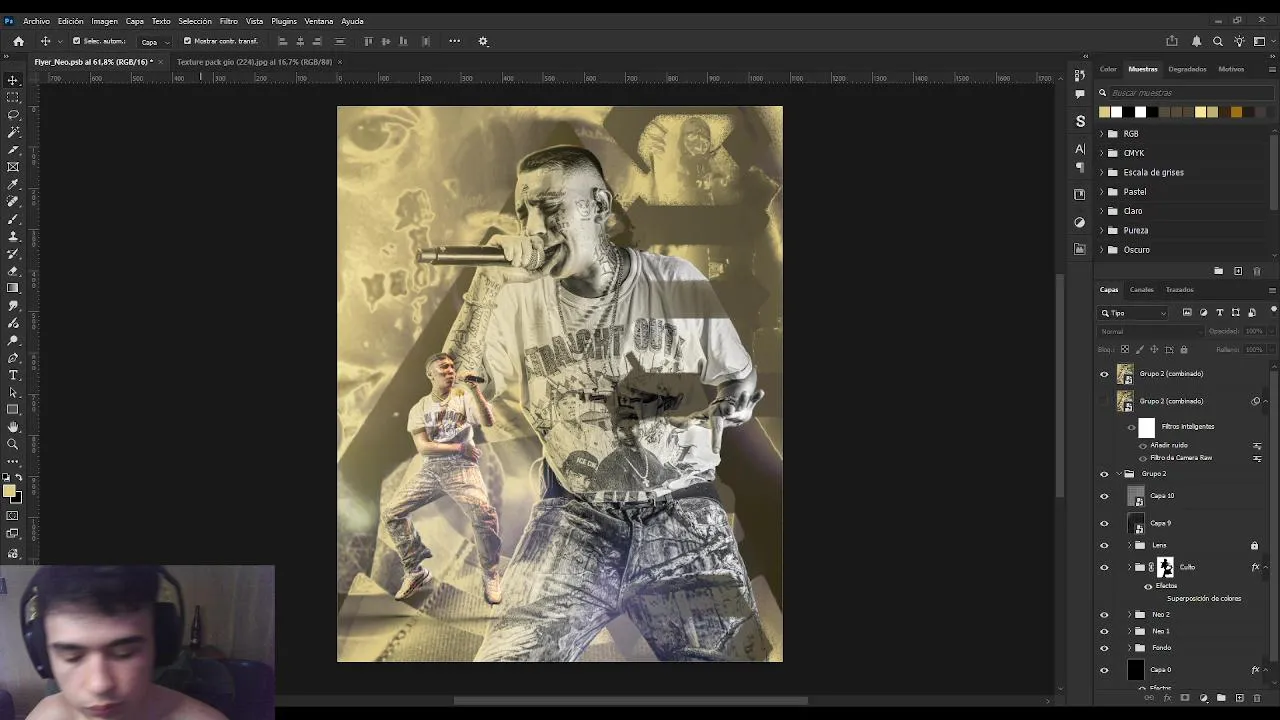Select the Brush tool
This screenshot has width=1280, height=720.
(13, 219)
